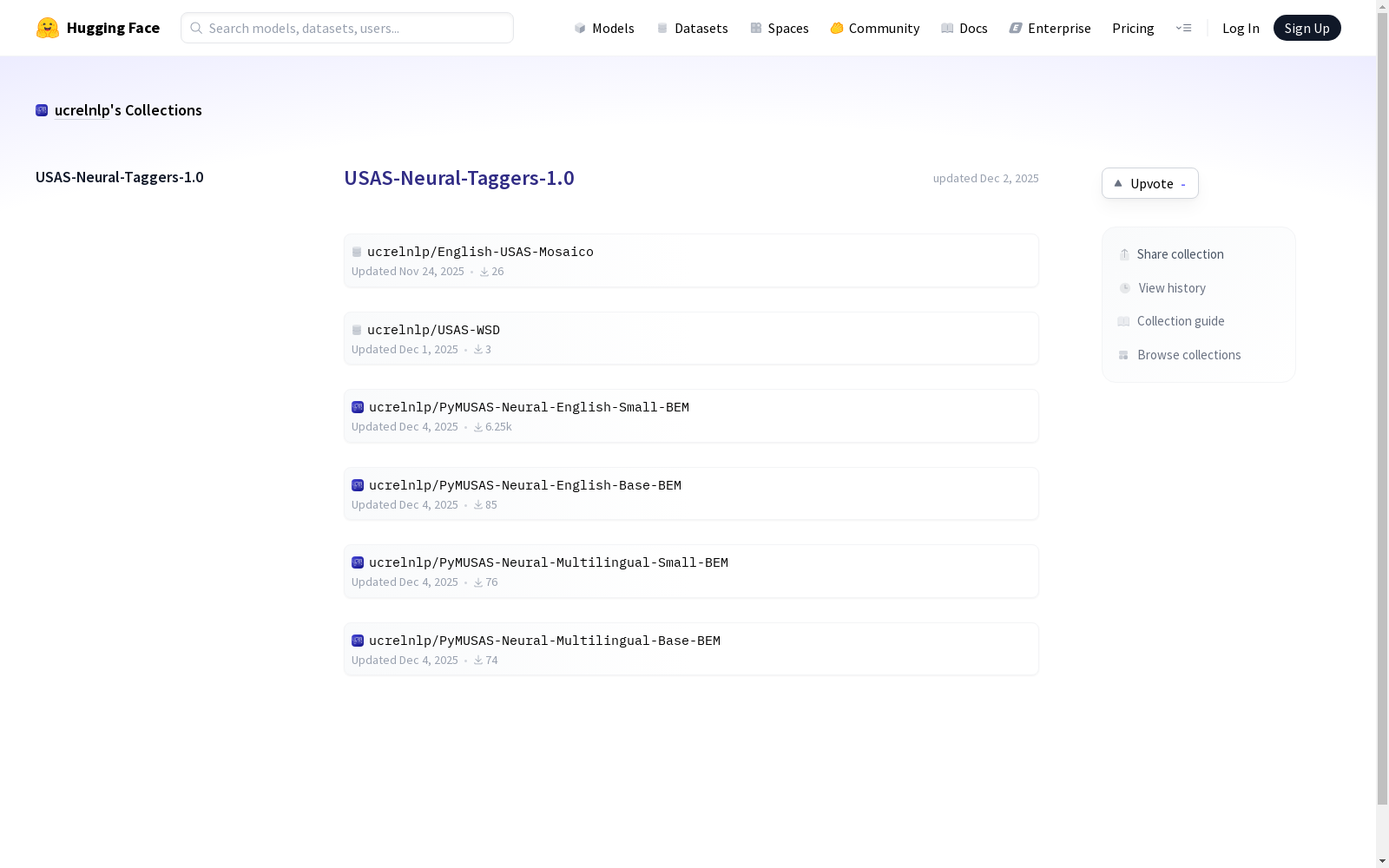Screen dimensions: 1389x868
Task: Click the Docs book icon in navbar
Action: click(947, 28)
